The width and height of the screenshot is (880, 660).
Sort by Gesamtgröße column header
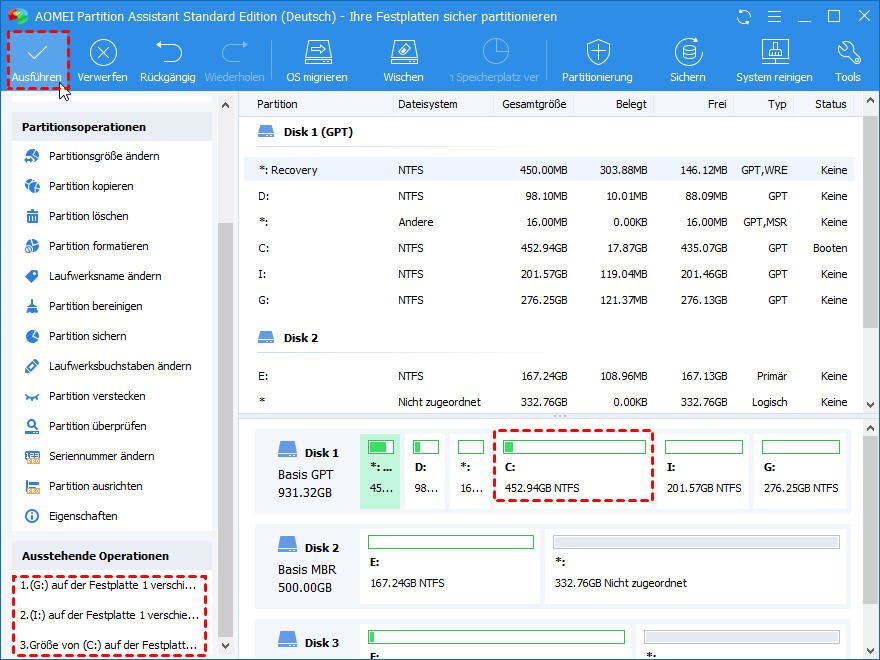pos(534,104)
